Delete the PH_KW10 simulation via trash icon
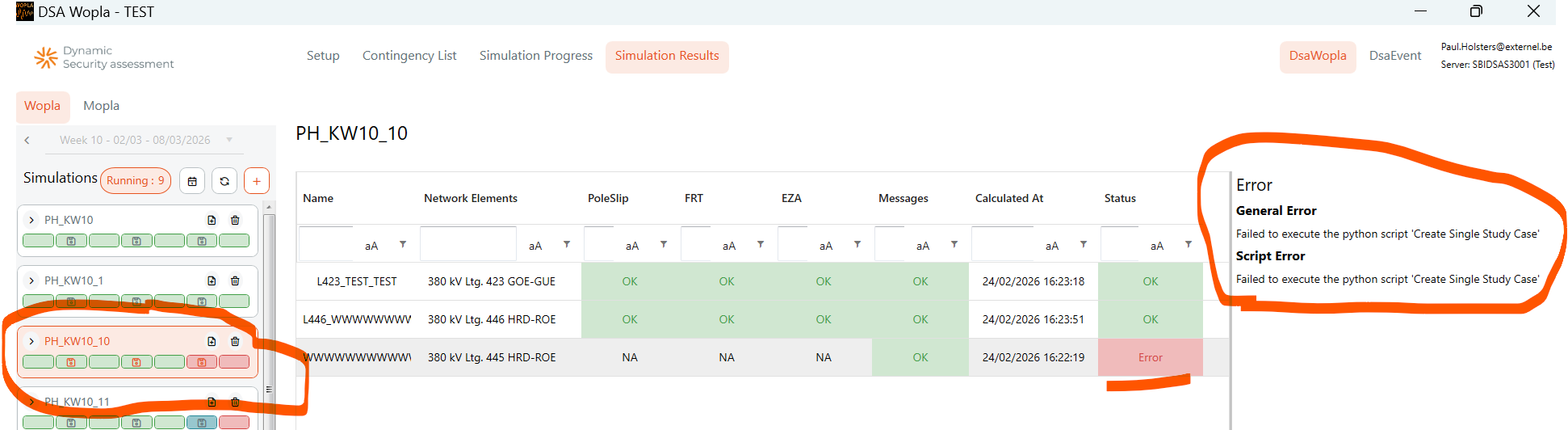 tap(235, 220)
